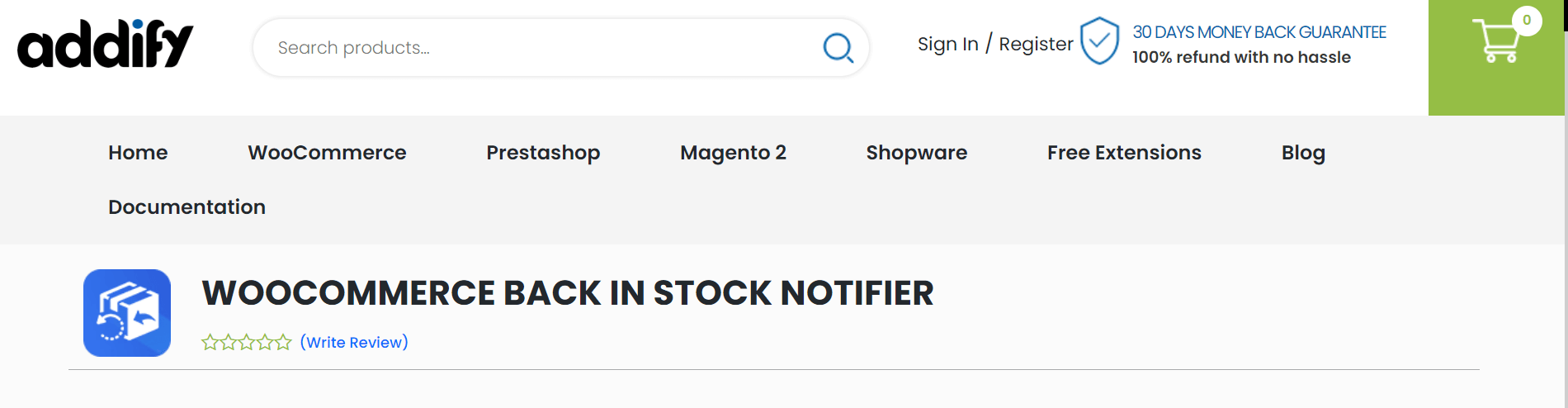The image size is (1568, 408).
Task: Open the Sign In link
Action: (x=947, y=44)
